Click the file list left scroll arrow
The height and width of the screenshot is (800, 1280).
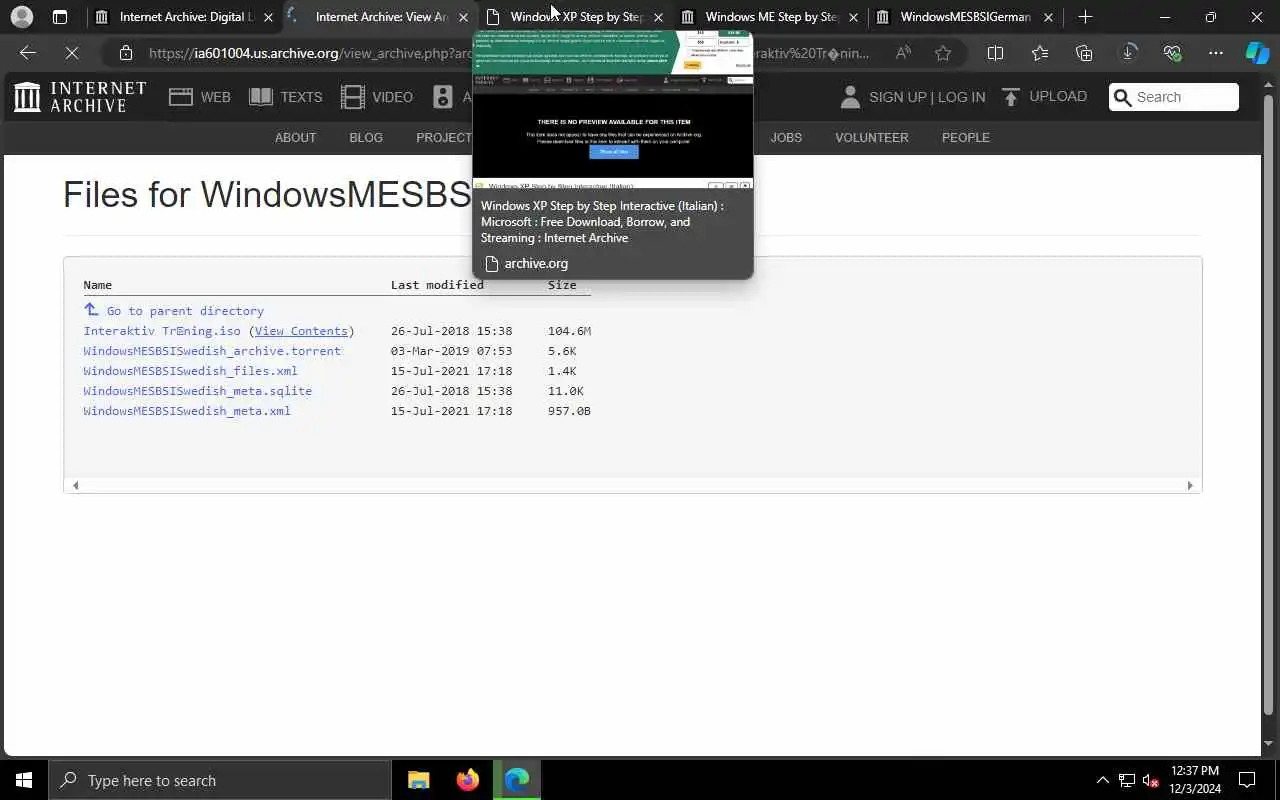75,485
